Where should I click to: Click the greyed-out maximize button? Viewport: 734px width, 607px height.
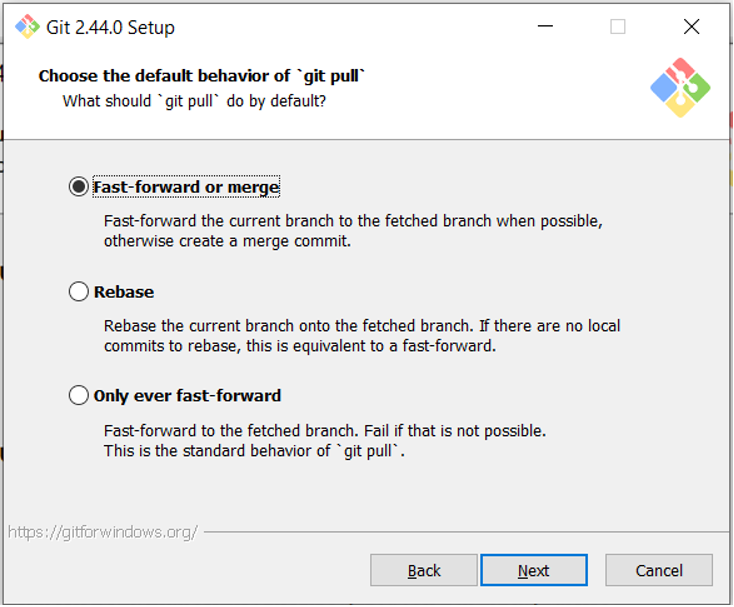coord(618,27)
